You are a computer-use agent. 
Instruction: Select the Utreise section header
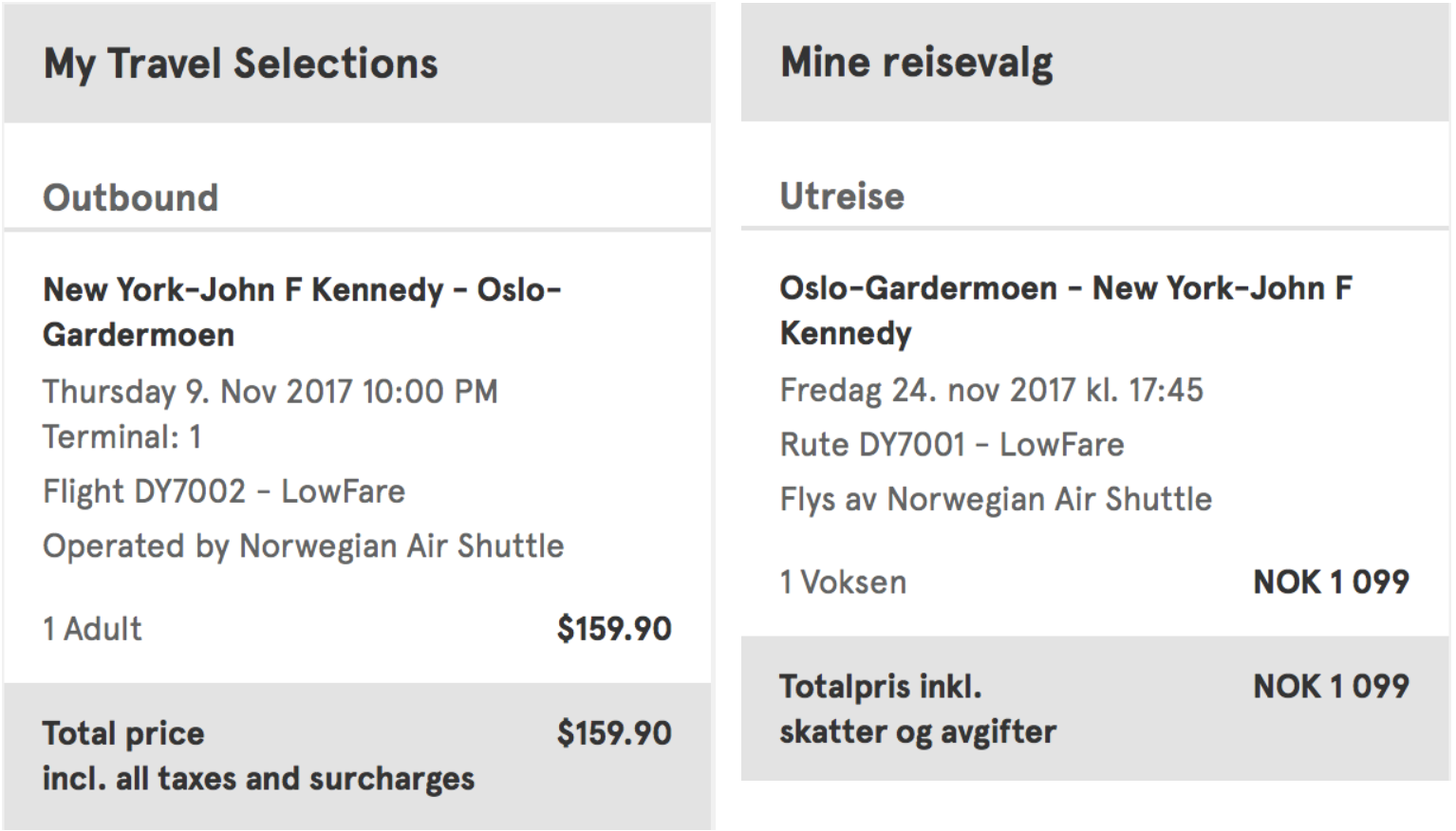point(842,196)
